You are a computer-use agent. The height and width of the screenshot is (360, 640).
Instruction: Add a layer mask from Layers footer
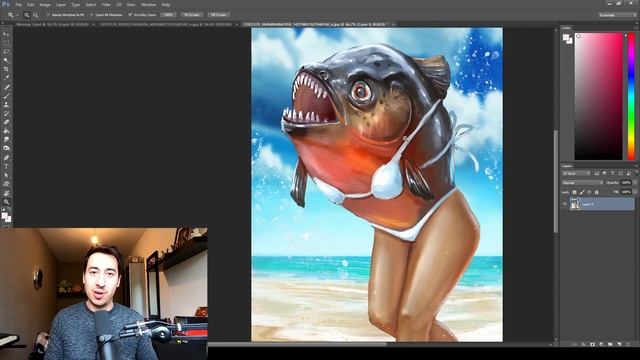[x=592, y=344]
